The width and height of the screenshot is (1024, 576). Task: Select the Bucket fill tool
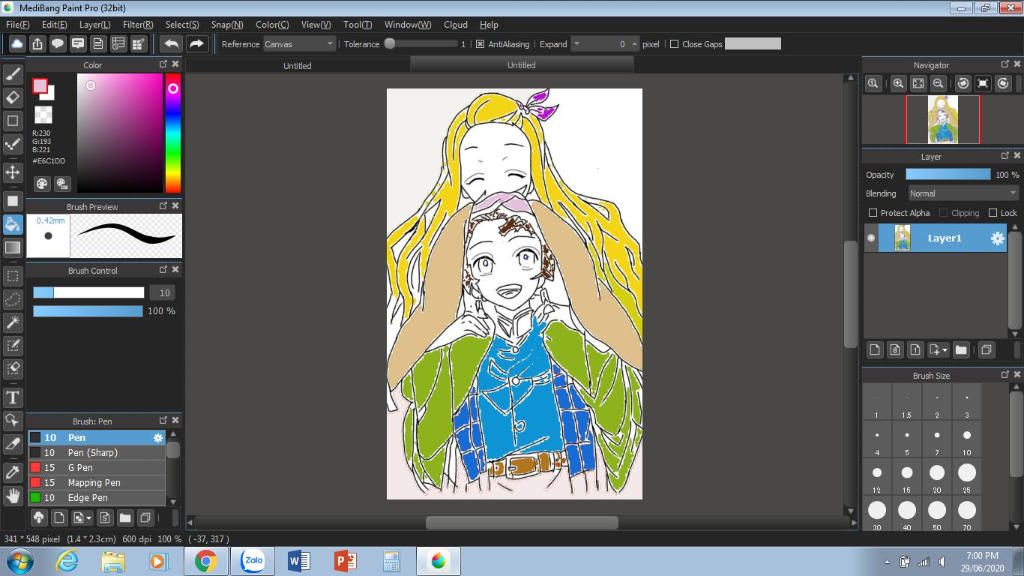pos(12,225)
